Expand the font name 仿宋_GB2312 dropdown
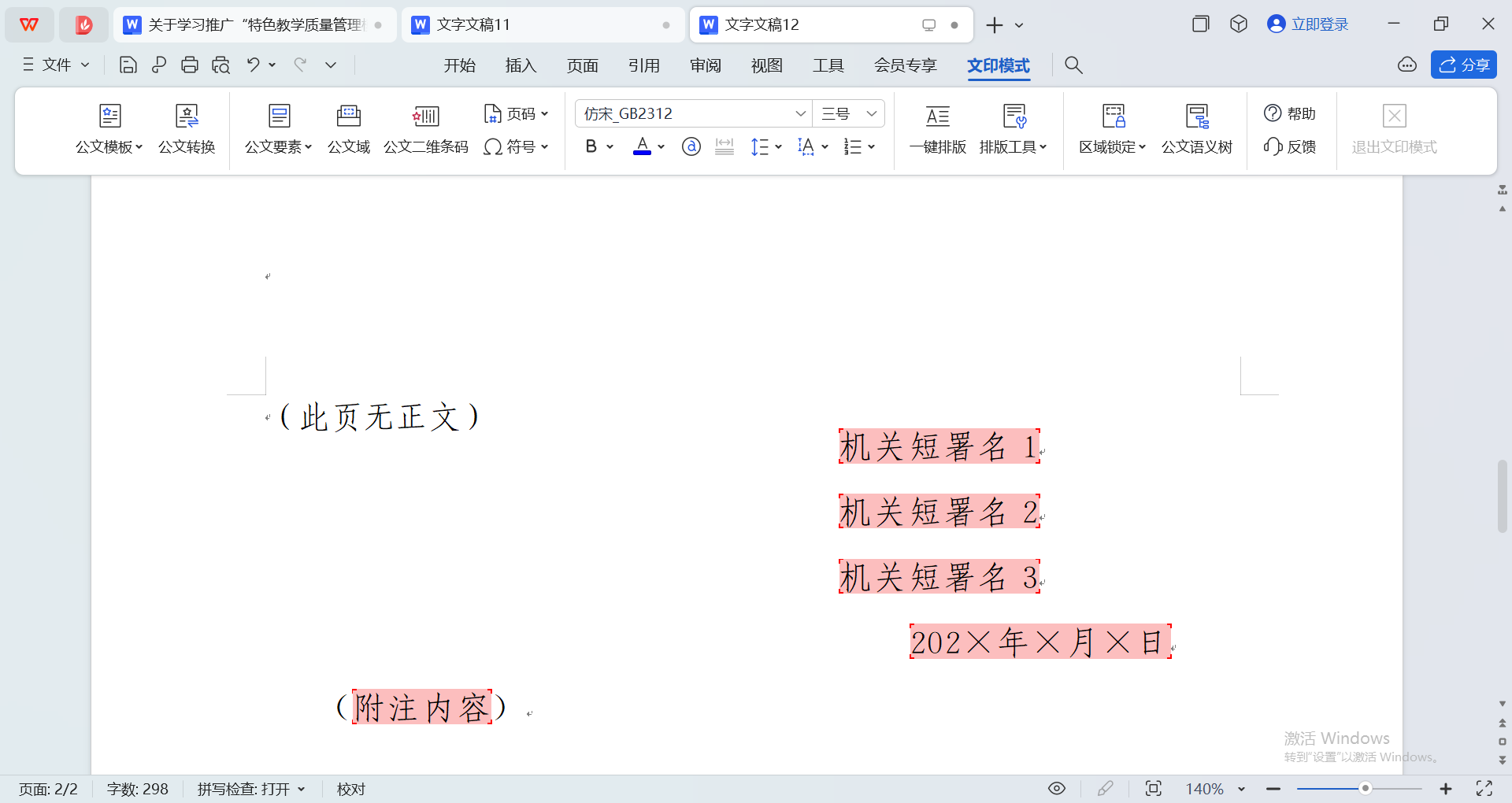1512x803 pixels. pos(800,114)
